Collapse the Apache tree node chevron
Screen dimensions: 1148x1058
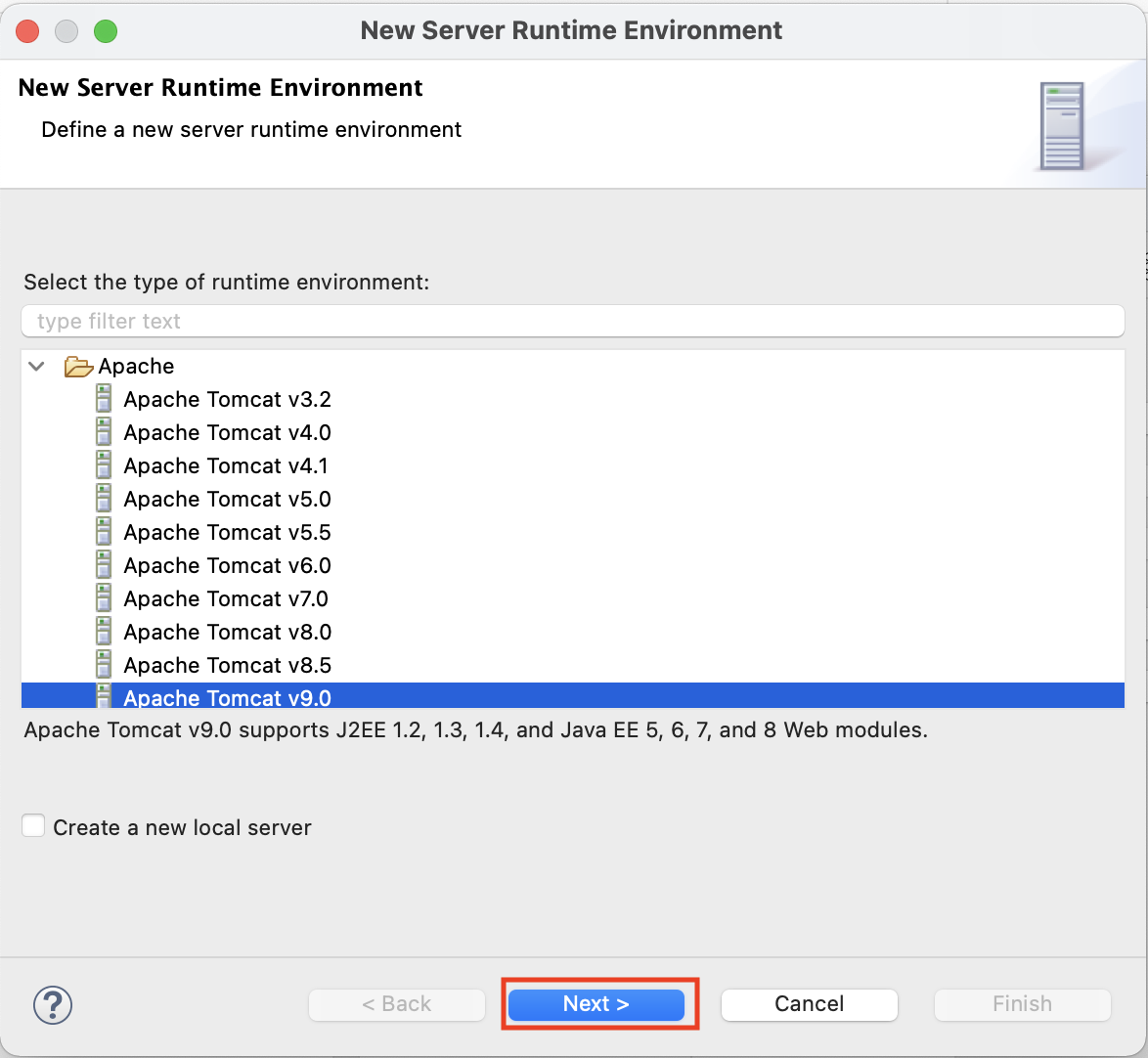(36, 366)
